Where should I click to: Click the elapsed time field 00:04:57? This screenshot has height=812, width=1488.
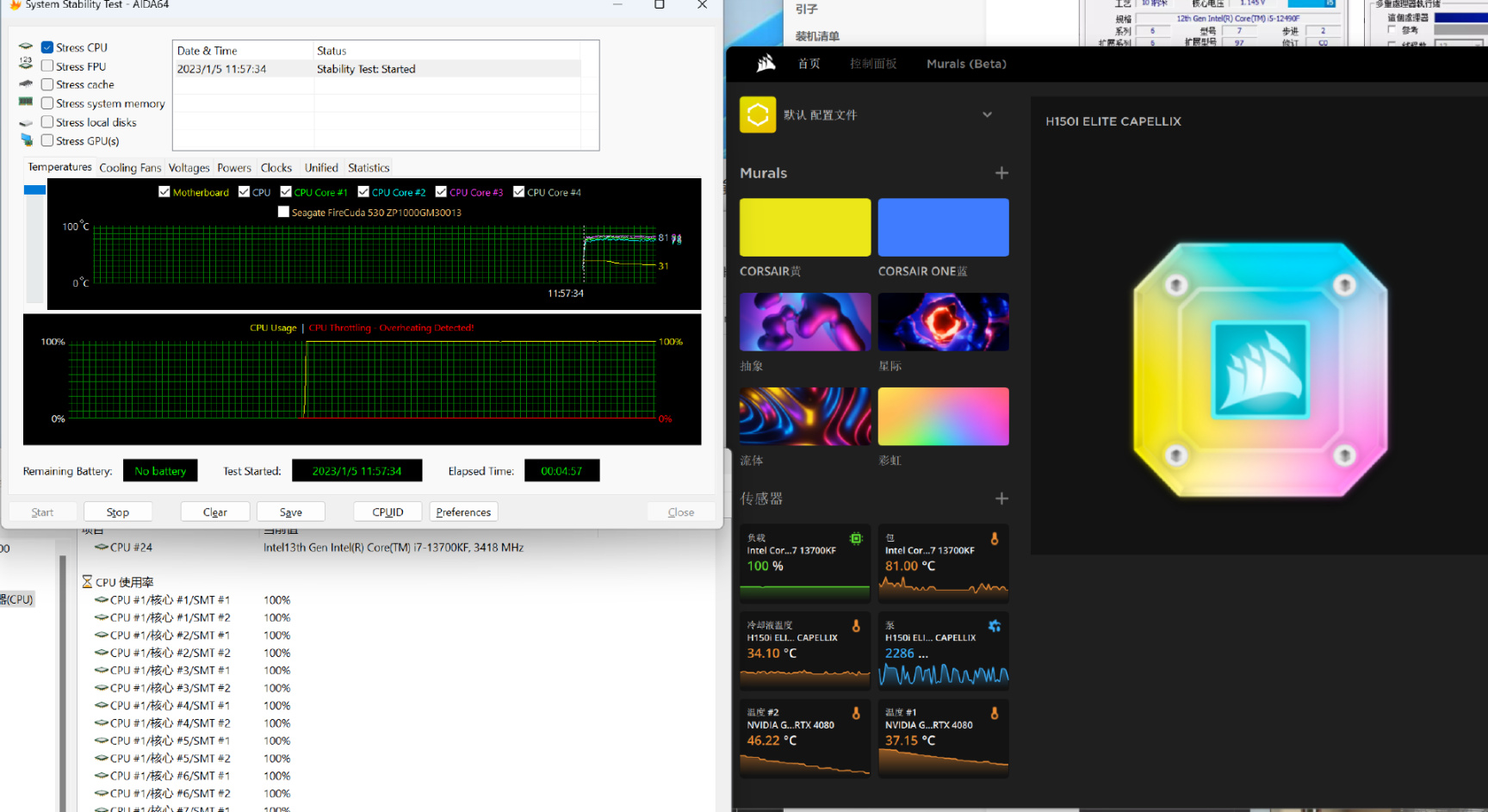[x=561, y=471]
